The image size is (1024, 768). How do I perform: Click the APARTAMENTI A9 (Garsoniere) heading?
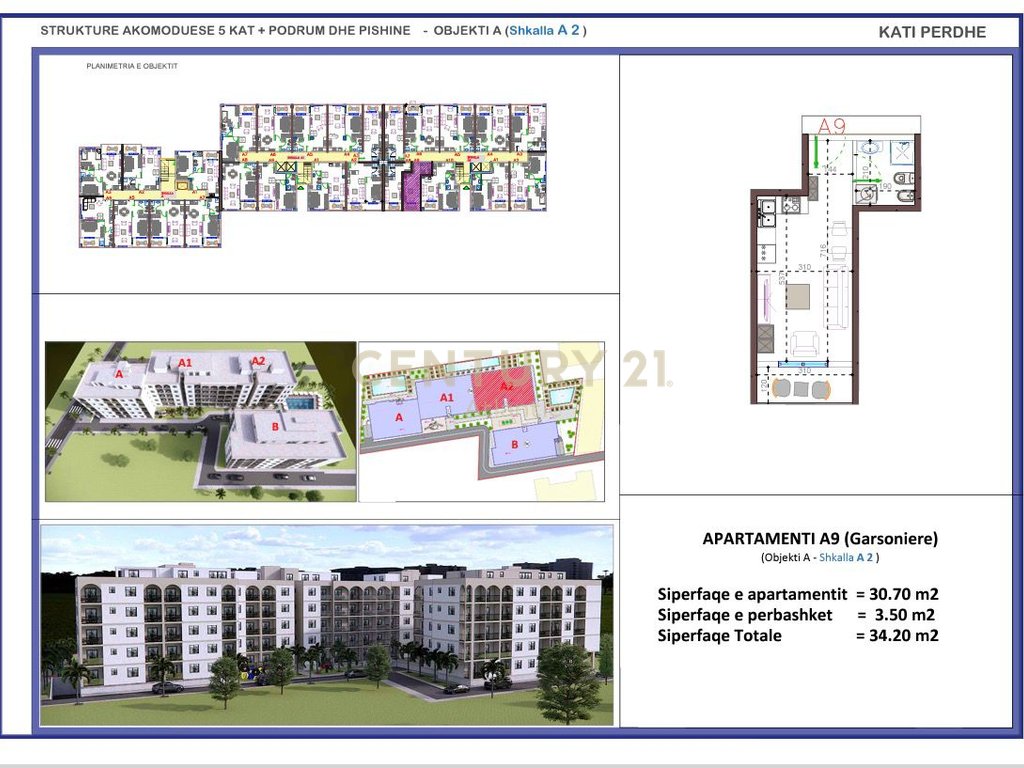(x=821, y=538)
